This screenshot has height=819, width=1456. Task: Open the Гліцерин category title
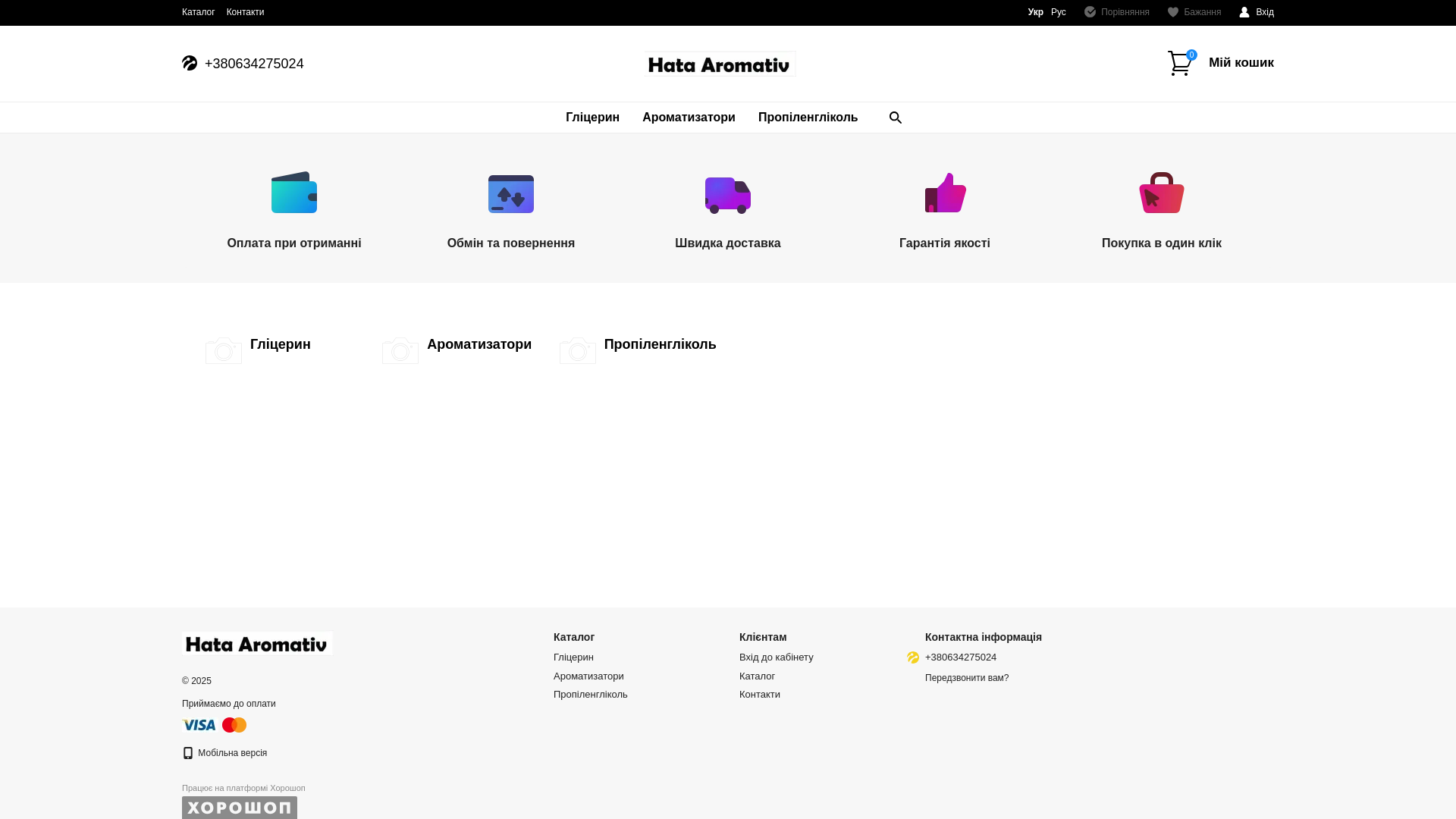[281, 344]
